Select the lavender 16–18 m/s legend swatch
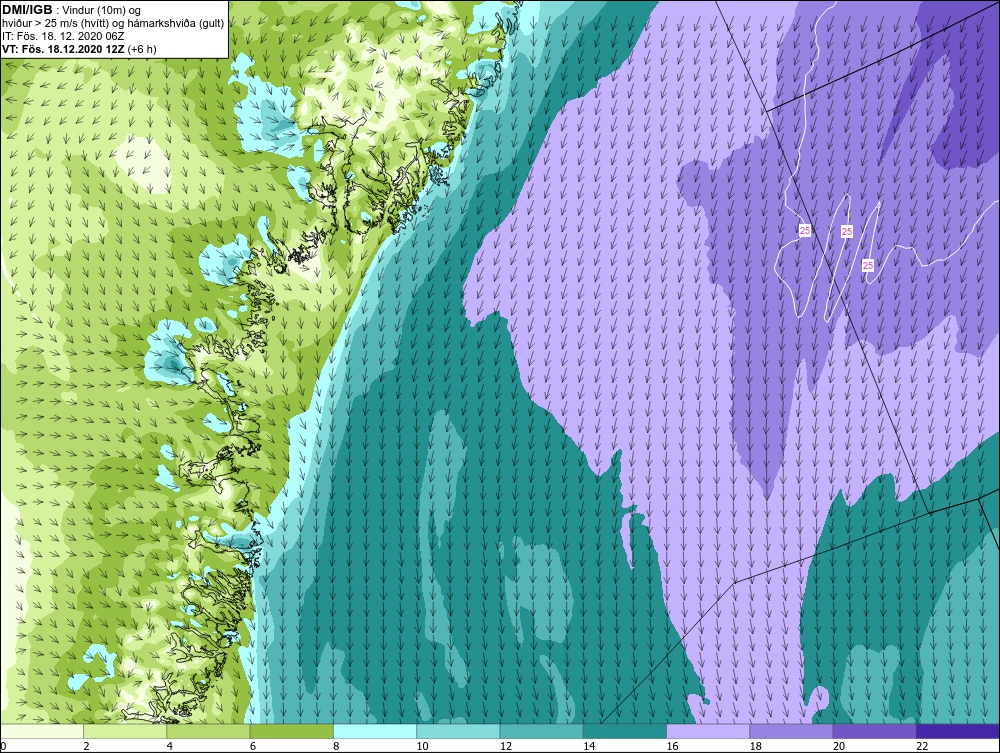The height and width of the screenshot is (753, 1000). tap(708, 731)
